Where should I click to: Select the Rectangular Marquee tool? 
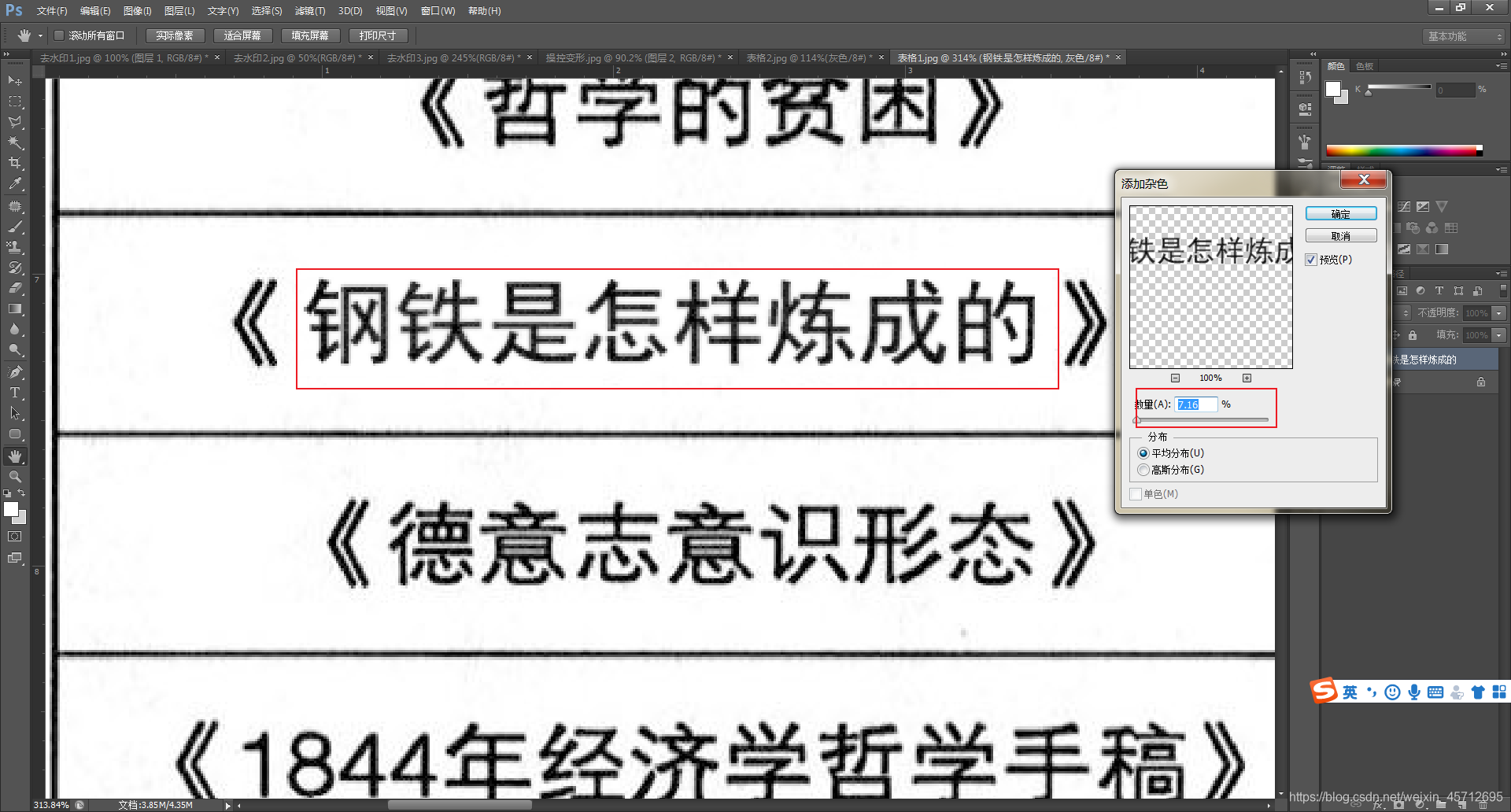14,101
